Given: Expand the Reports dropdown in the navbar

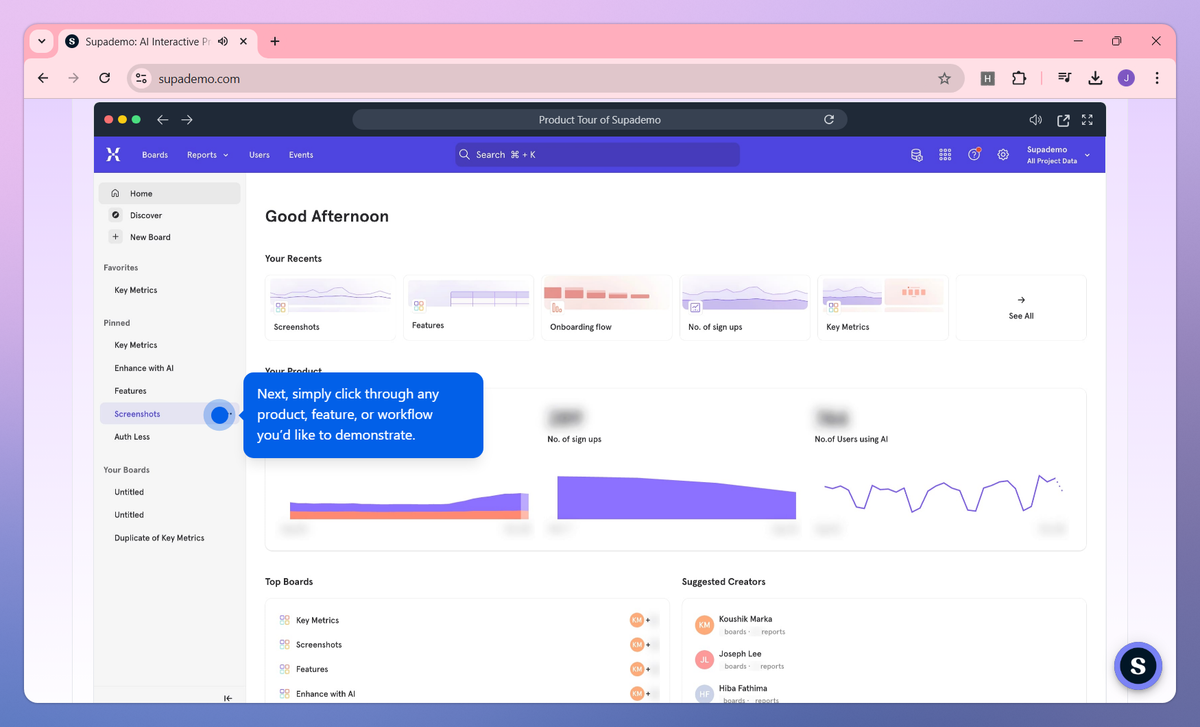Looking at the screenshot, I should click(x=208, y=155).
